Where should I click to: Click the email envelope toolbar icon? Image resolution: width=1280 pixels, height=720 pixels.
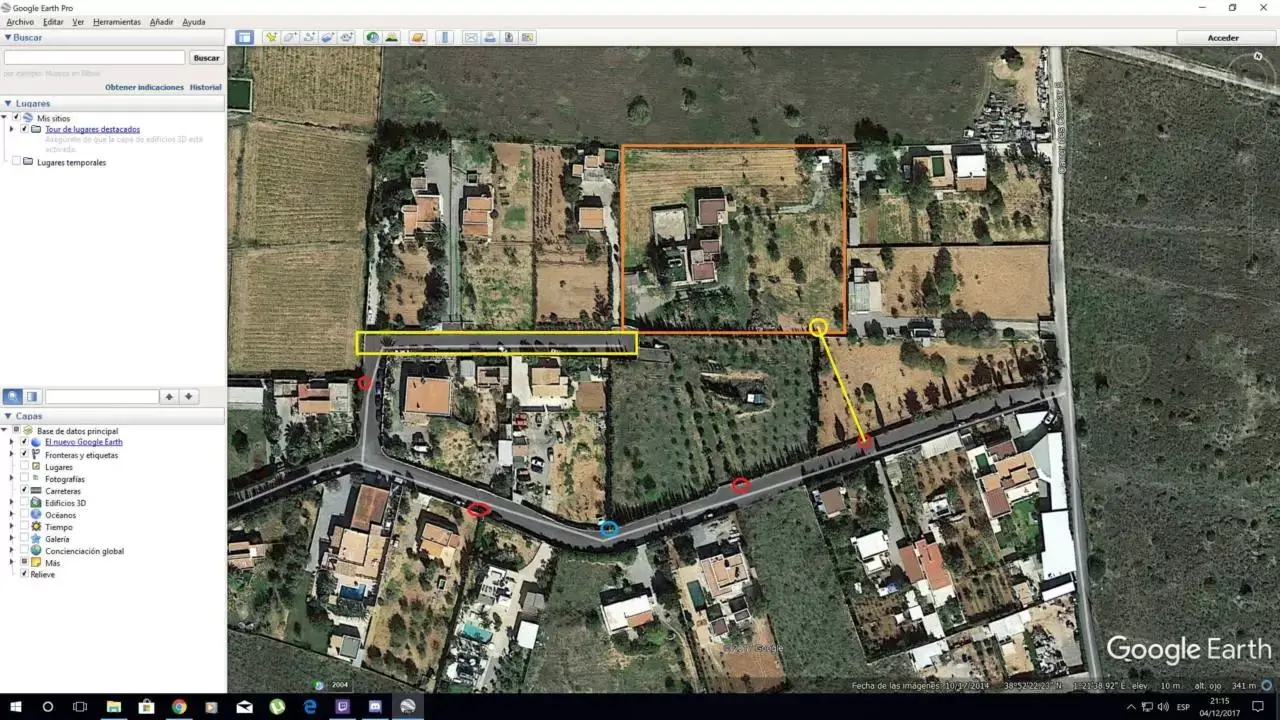pos(471,37)
